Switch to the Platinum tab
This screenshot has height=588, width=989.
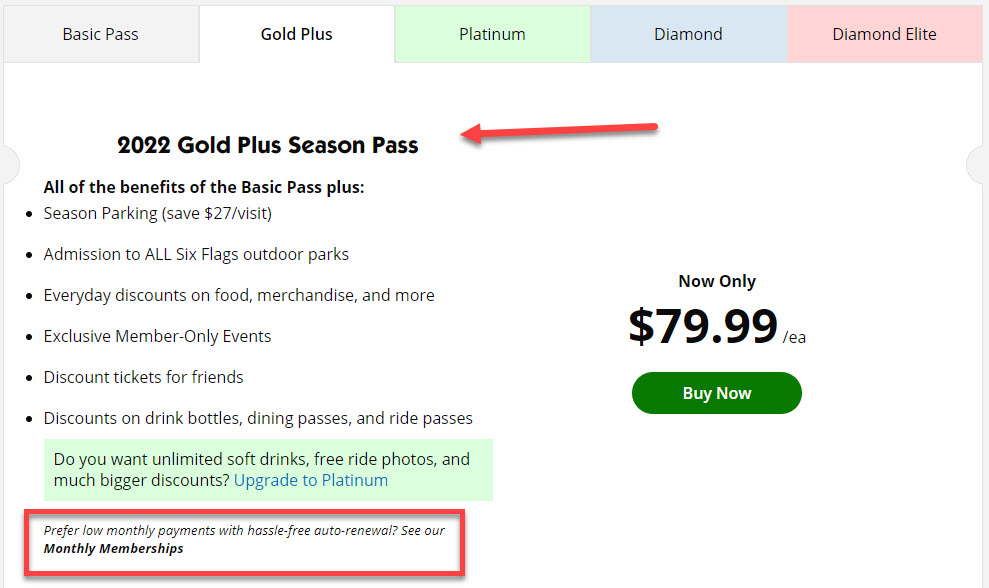pos(492,34)
